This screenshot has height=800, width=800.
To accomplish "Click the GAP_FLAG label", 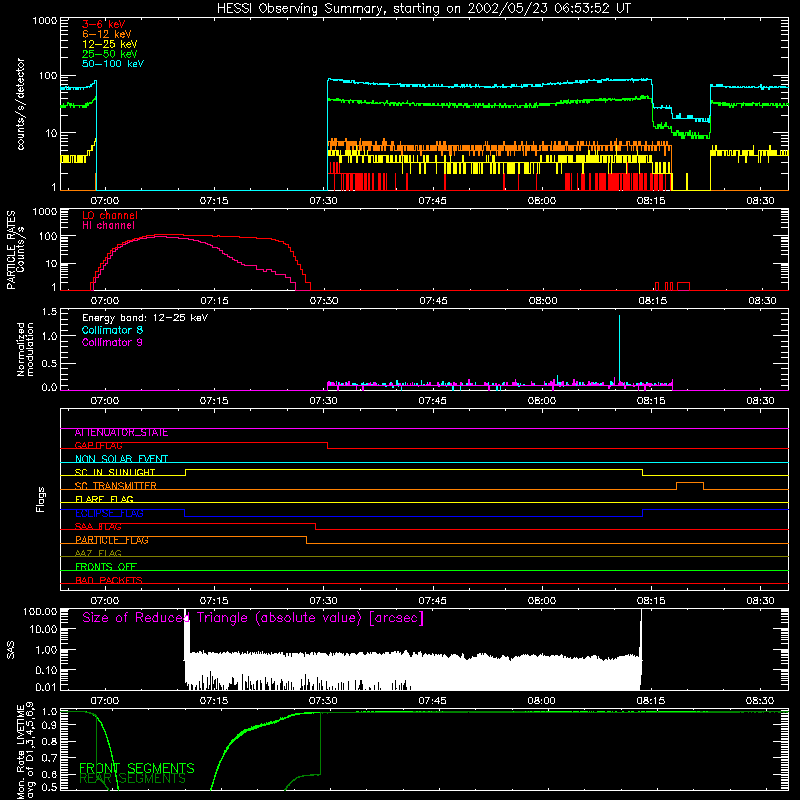I will coord(98,446).
